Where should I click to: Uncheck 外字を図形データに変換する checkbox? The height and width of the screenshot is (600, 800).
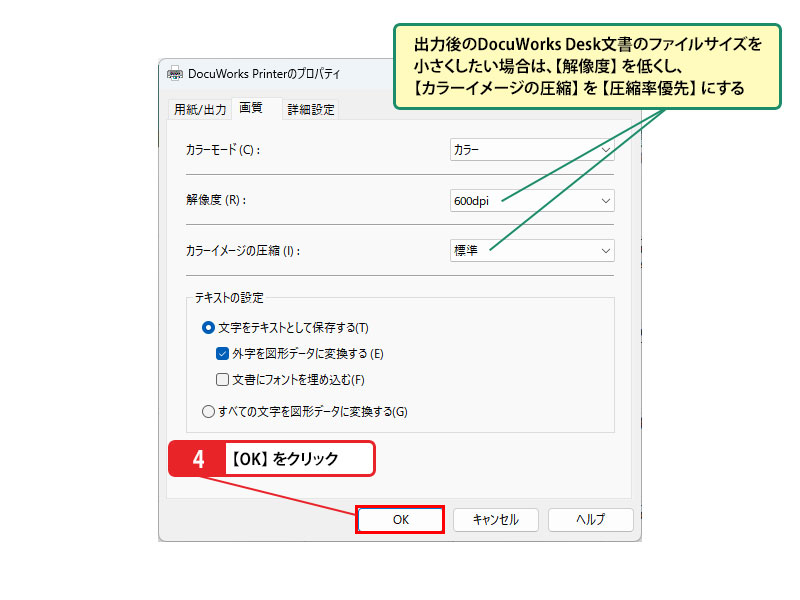click(x=222, y=354)
